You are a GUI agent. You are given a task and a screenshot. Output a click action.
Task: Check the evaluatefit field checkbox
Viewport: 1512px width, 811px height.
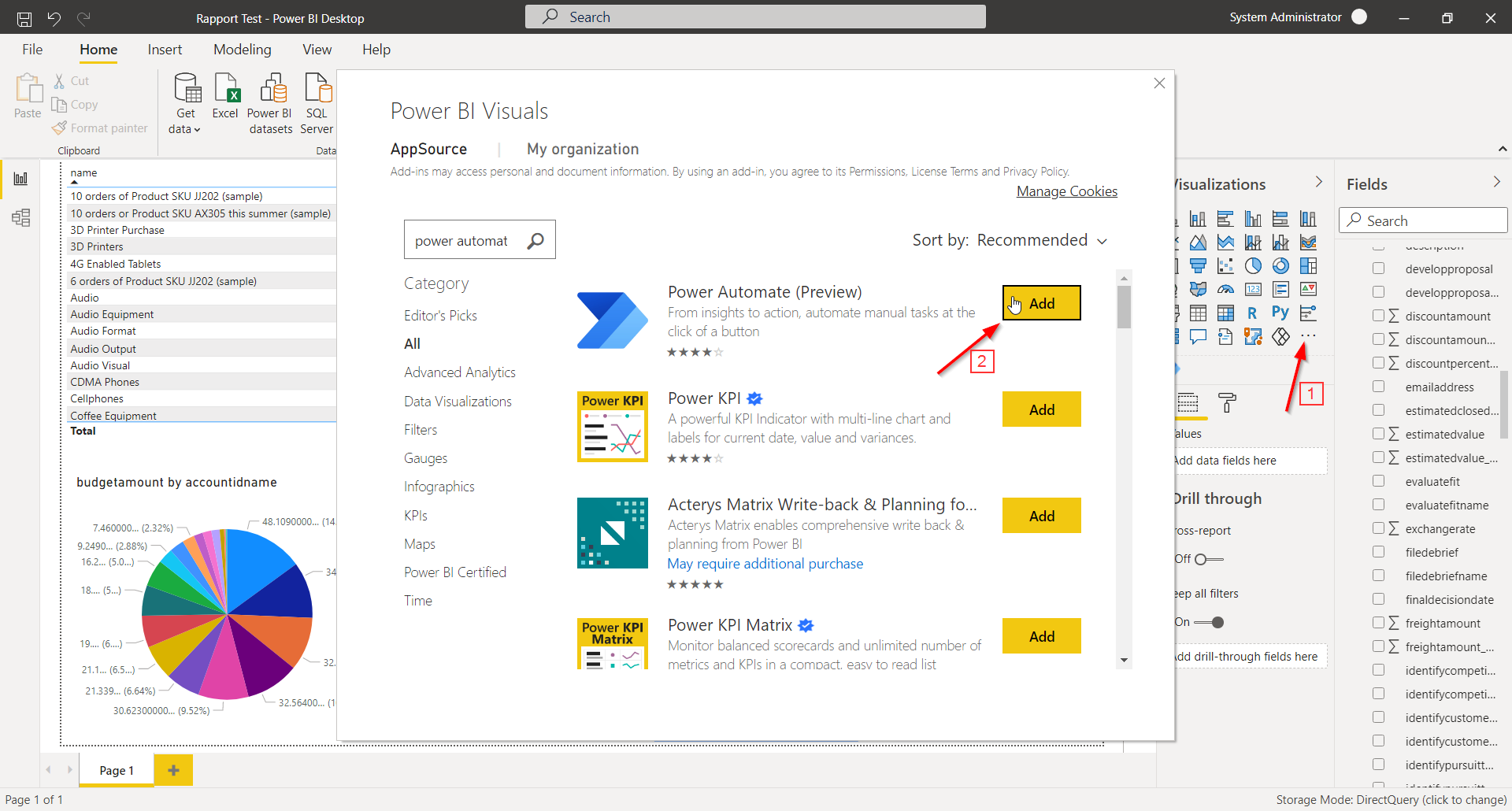[1379, 480]
